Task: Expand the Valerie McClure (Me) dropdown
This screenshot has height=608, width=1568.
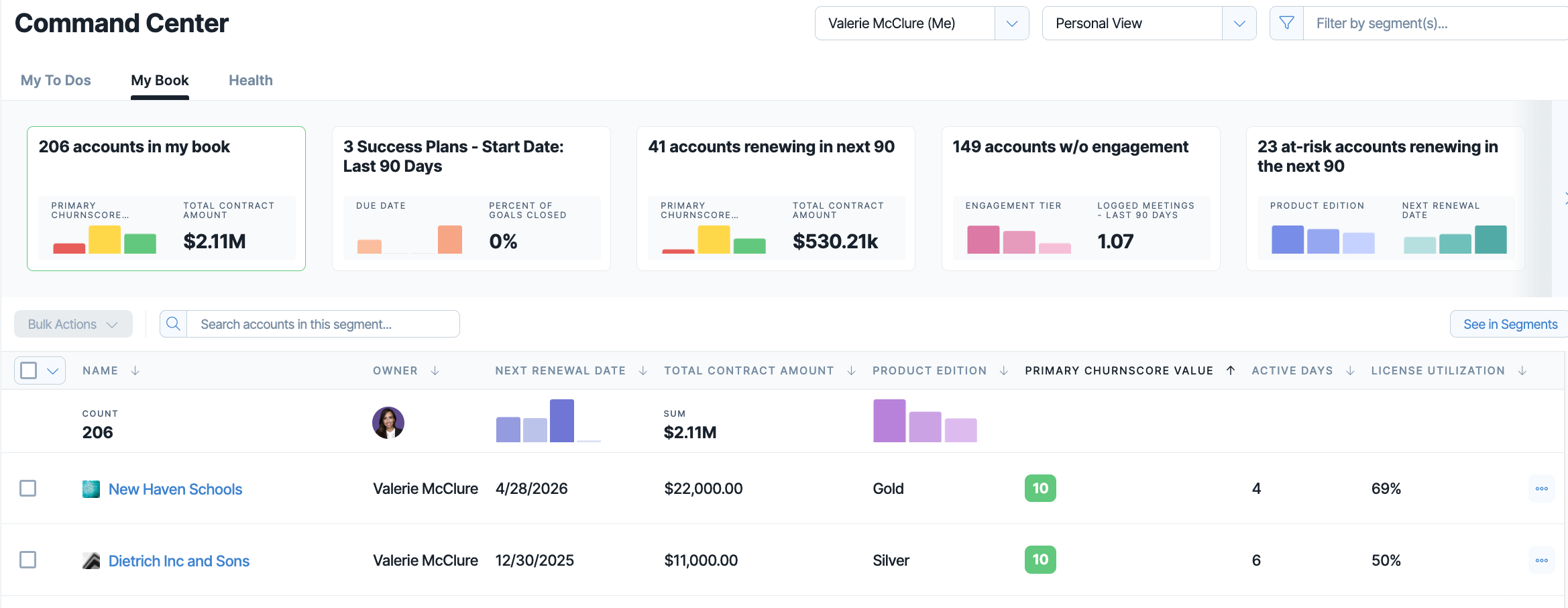Action: coord(1012,23)
